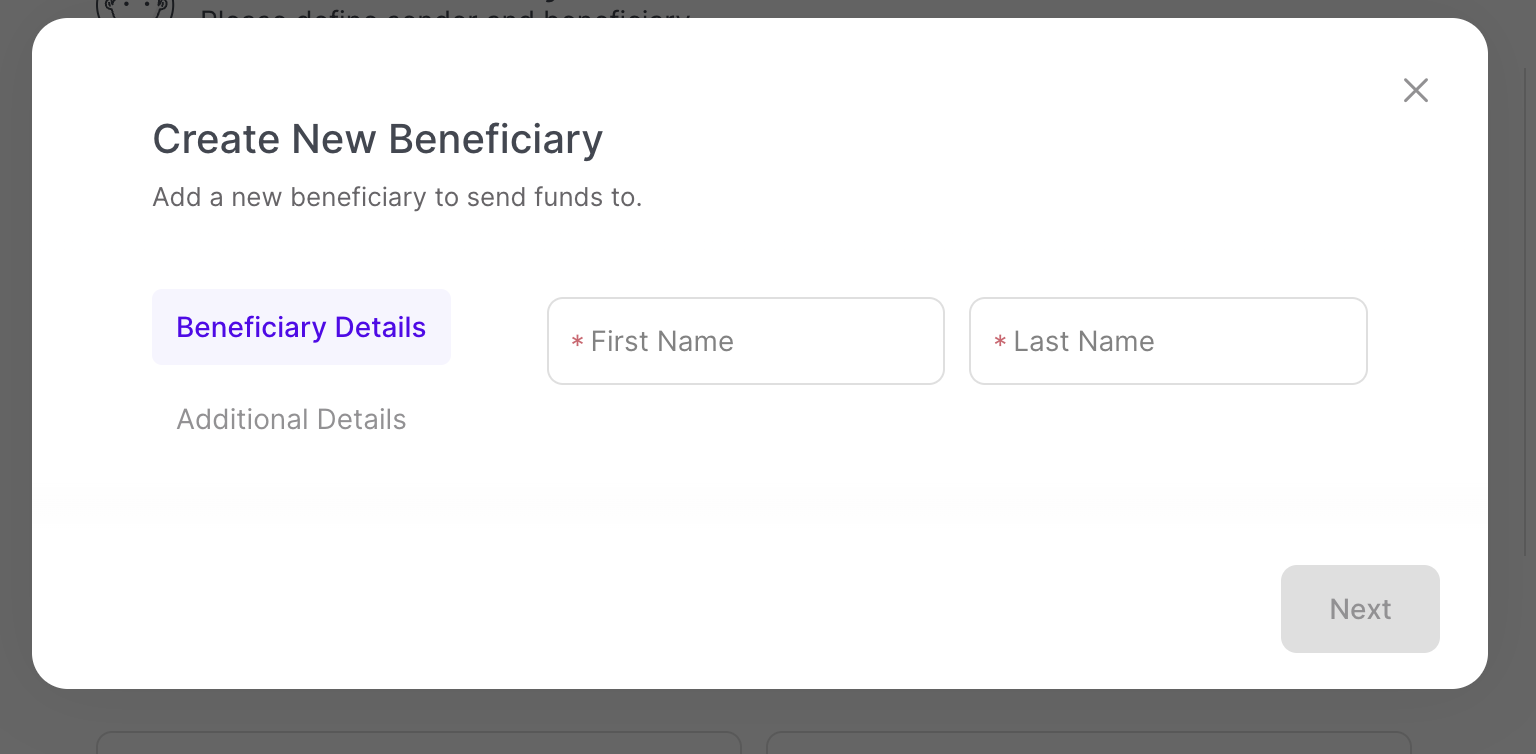Click the dimmed backdrop right of the dialog

point(1512,380)
